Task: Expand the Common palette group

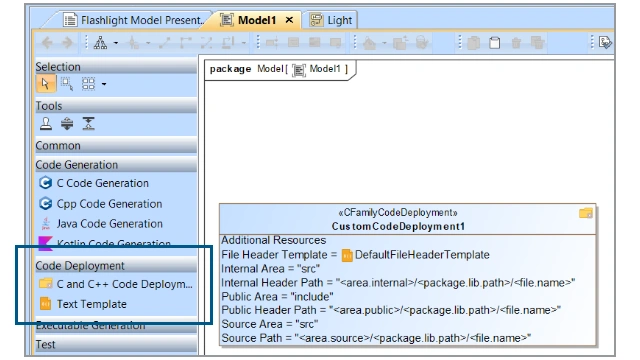Action: pos(116,146)
